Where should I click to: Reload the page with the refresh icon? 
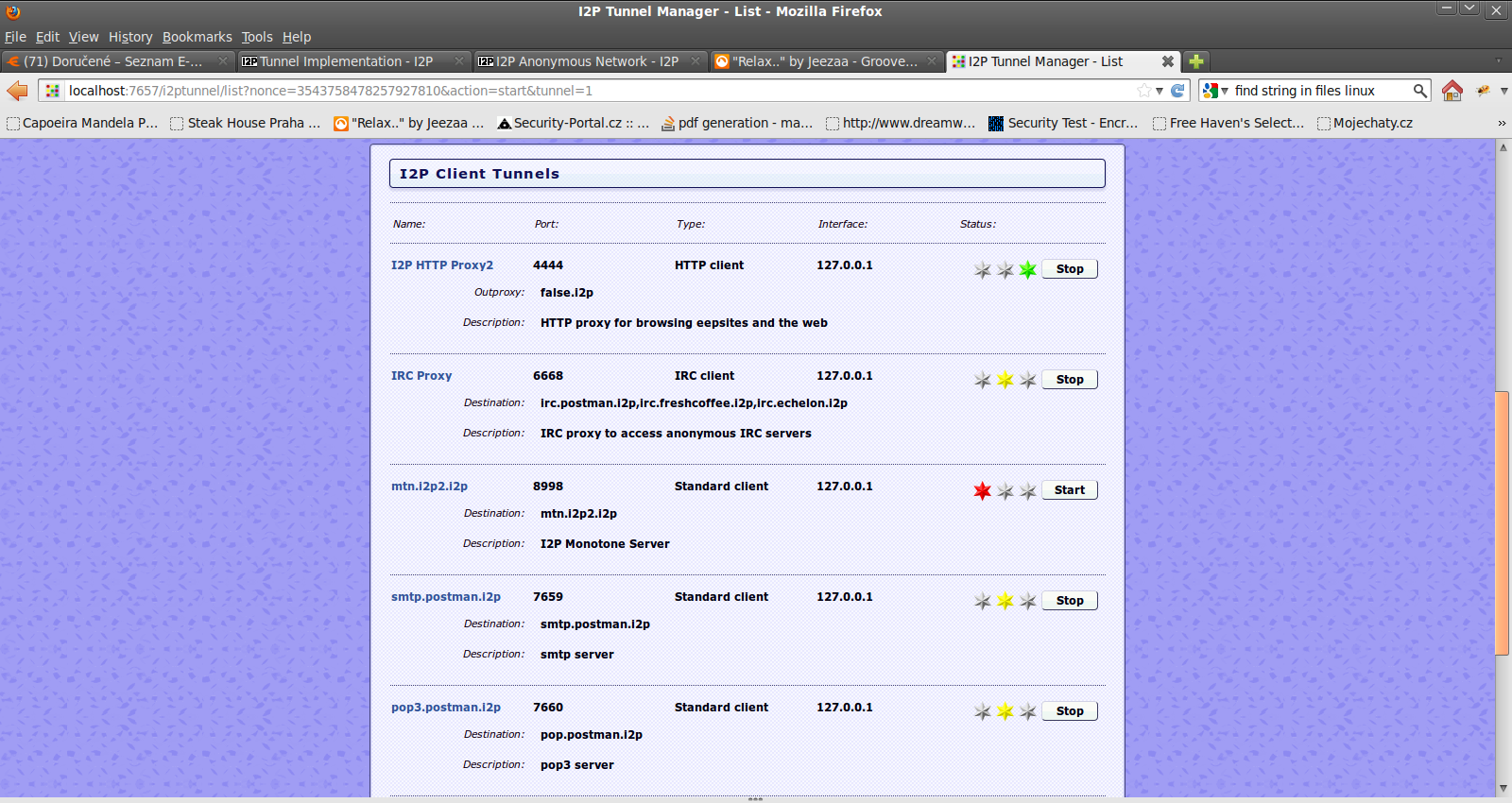(1177, 91)
